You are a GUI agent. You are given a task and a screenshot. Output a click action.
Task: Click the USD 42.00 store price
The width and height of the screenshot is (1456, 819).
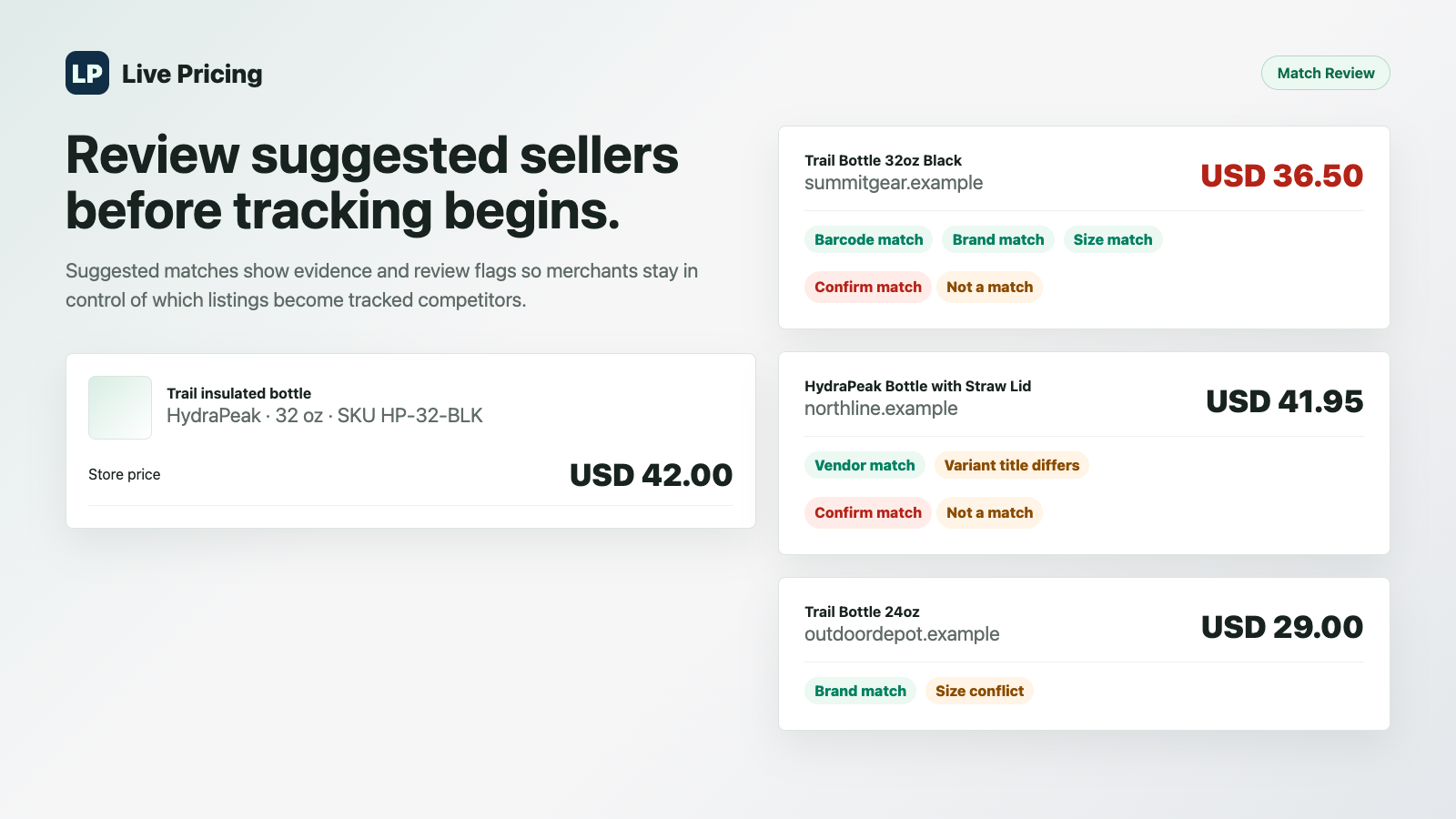(x=651, y=475)
